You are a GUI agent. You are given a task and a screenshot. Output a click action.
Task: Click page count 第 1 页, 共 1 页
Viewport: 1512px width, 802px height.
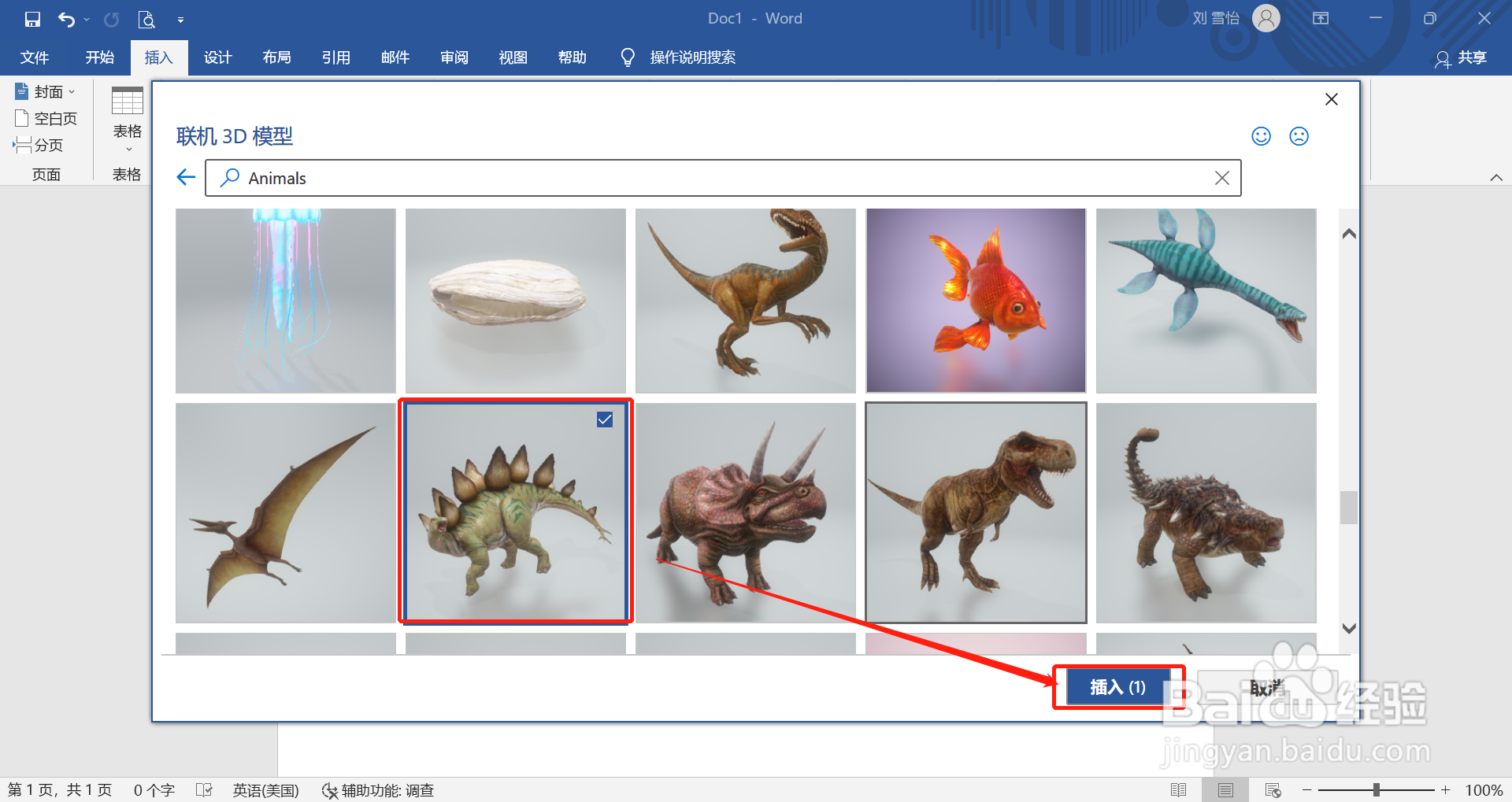coord(60,790)
